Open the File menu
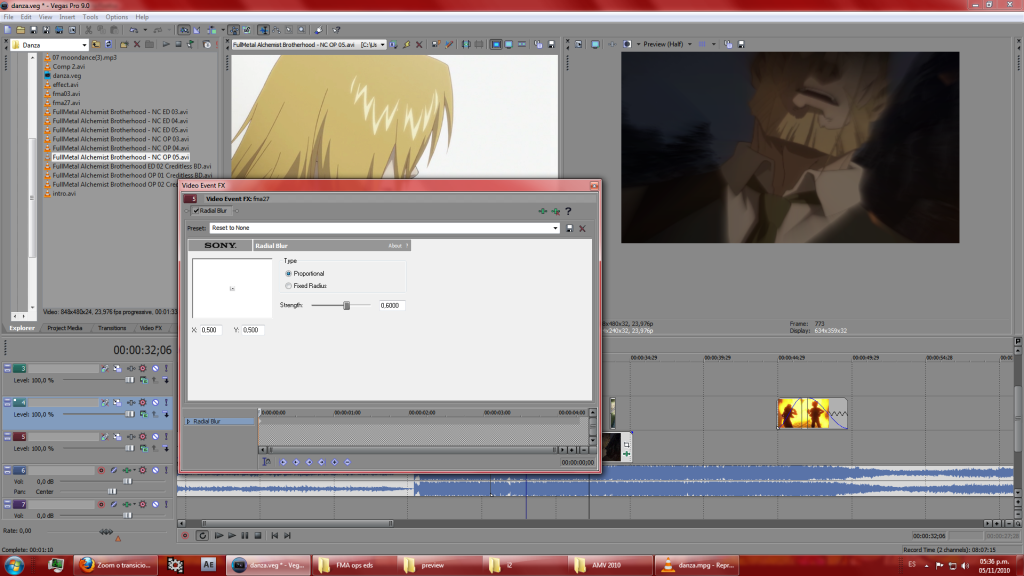Image resolution: width=1024 pixels, height=576 pixels. click(8, 17)
